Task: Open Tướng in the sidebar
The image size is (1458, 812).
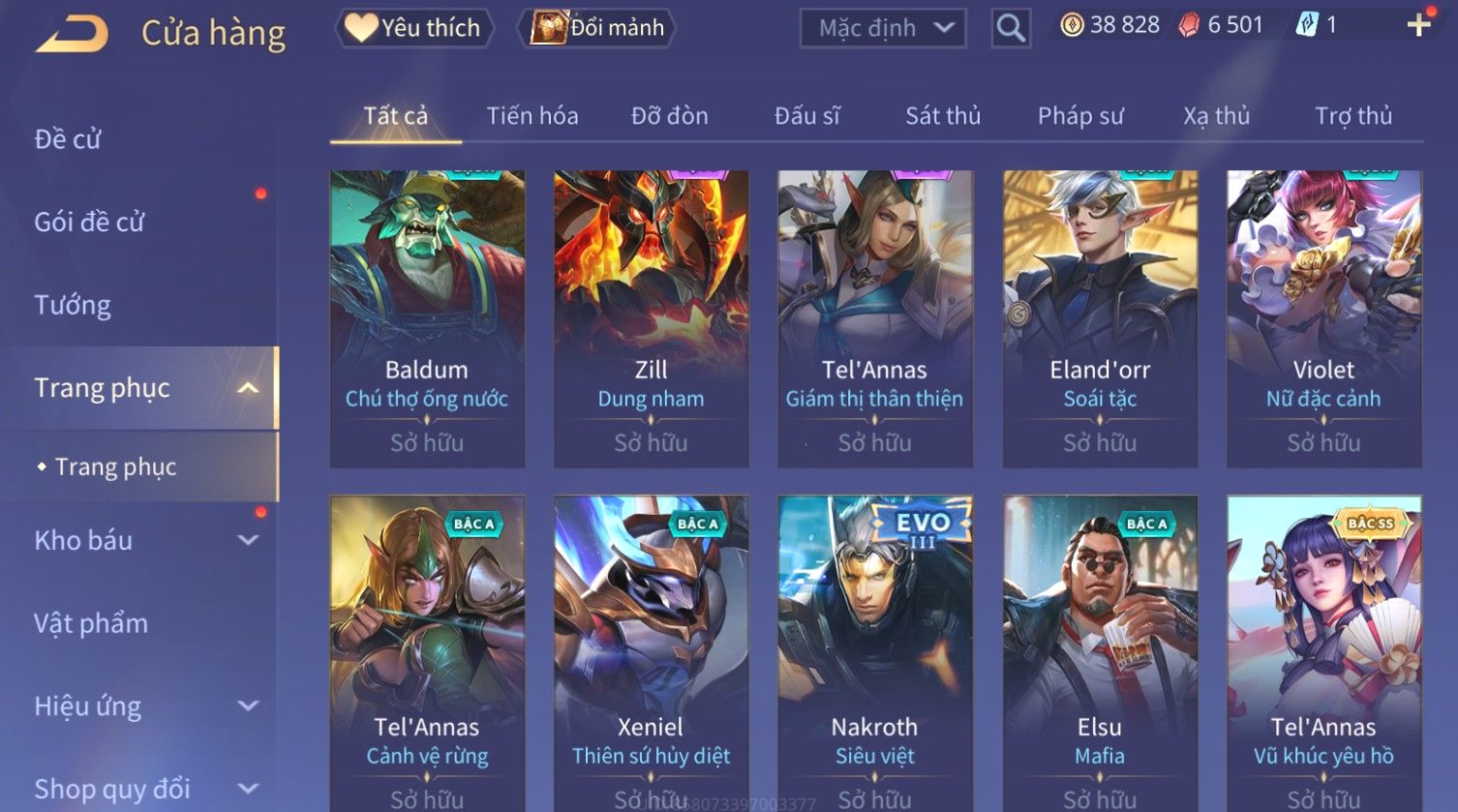Action: (73, 305)
